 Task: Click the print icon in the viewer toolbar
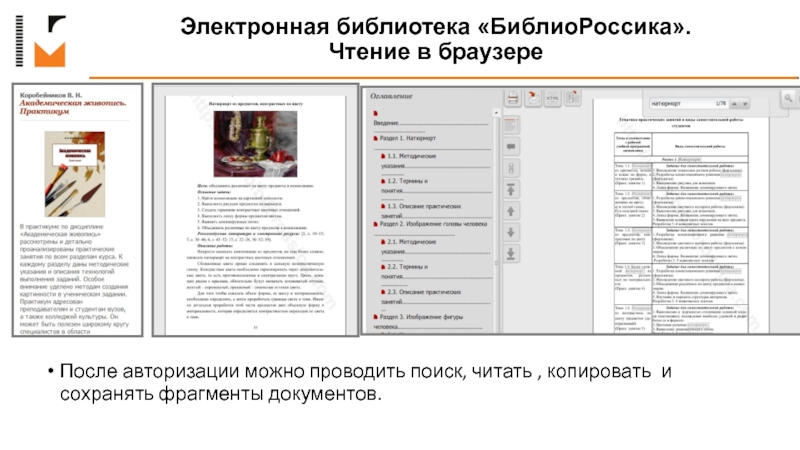(x=511, y=99)
